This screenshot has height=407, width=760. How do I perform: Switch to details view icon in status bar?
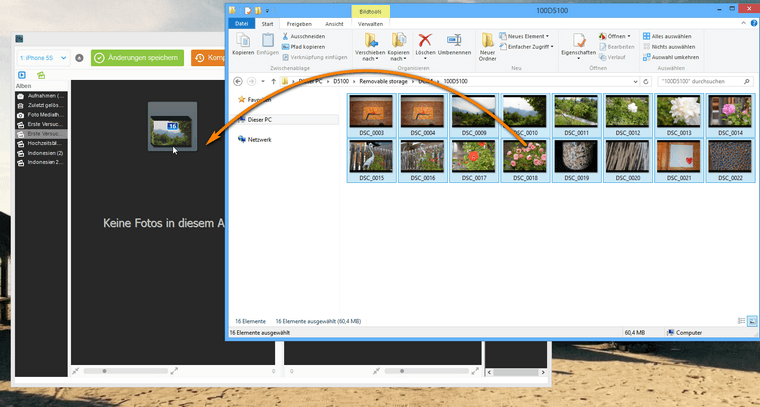pos(741,321)
